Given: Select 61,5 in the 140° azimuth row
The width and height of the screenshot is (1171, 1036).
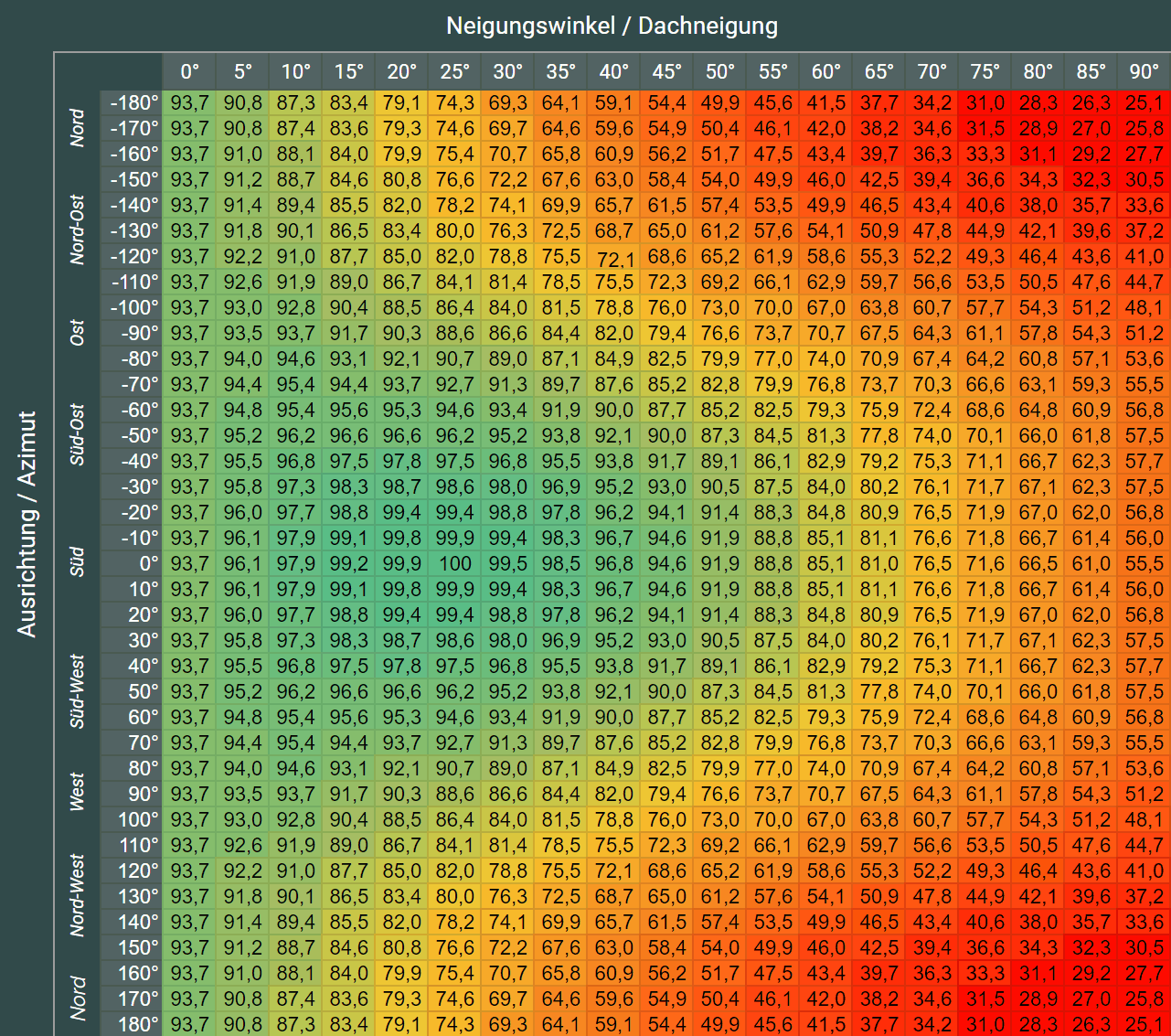Looking at the screenshot, I should (x=667, y=923).
